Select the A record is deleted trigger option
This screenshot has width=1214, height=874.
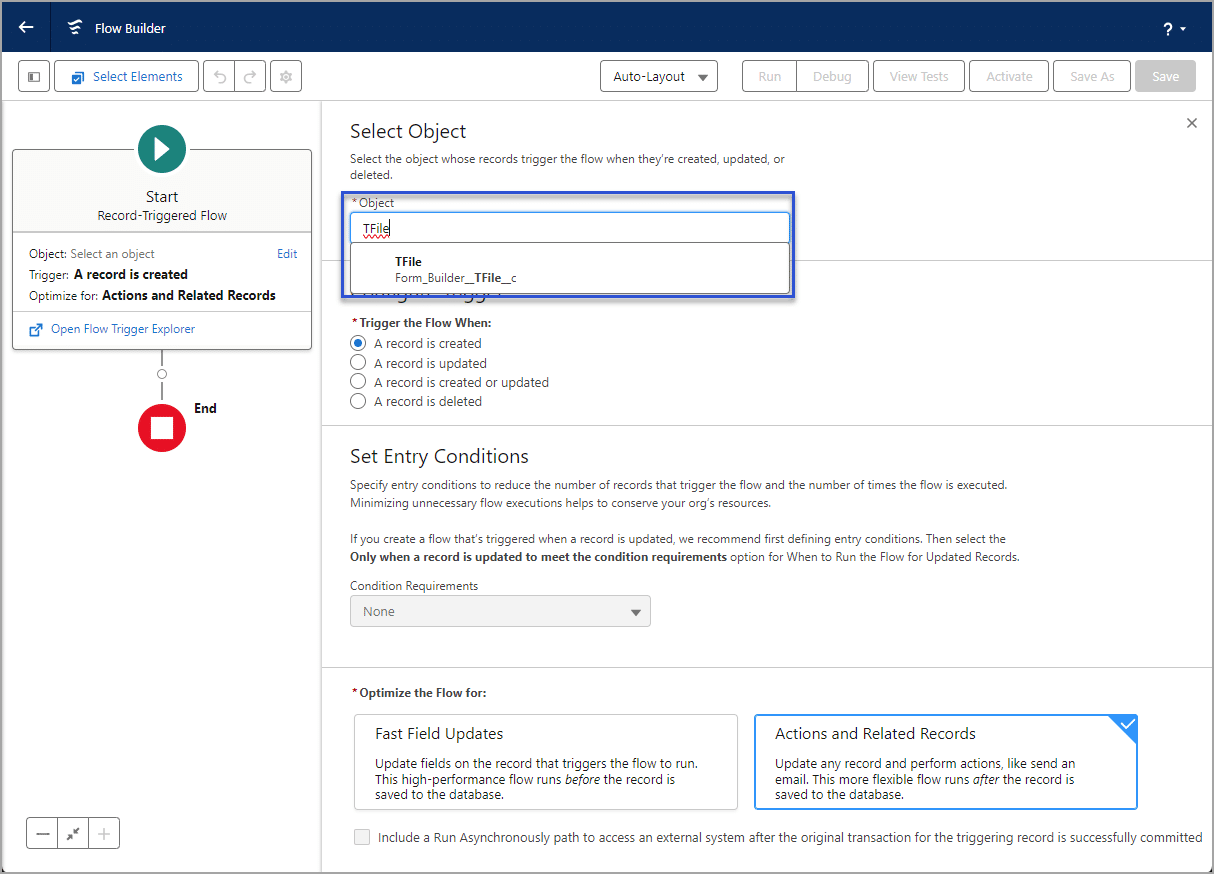(358, 400)
